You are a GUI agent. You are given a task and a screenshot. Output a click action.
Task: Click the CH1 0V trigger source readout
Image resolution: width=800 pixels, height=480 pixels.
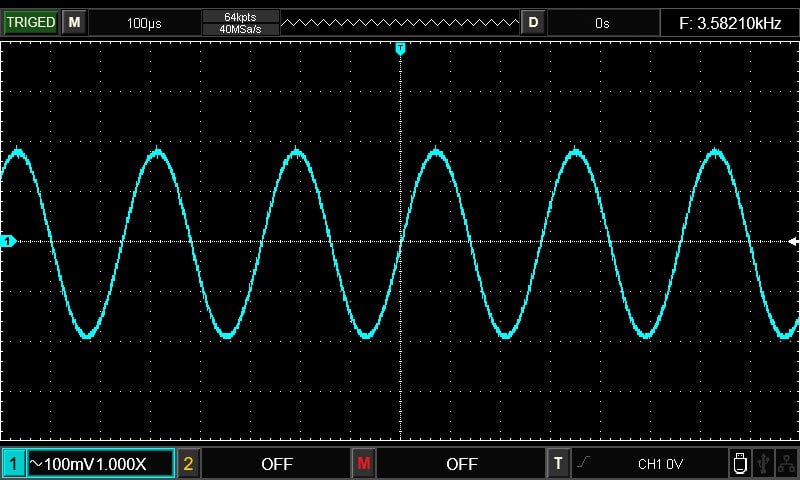click(x=660, y=464)
